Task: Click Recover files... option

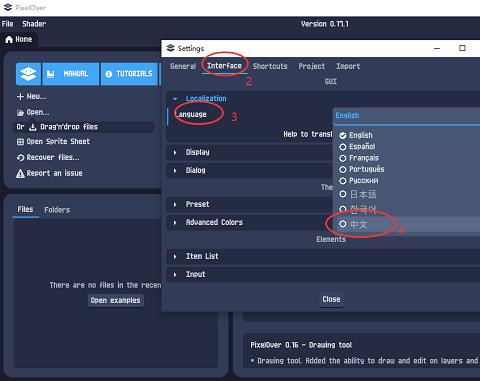Action: pyautogui.click(x=48, y=157)
